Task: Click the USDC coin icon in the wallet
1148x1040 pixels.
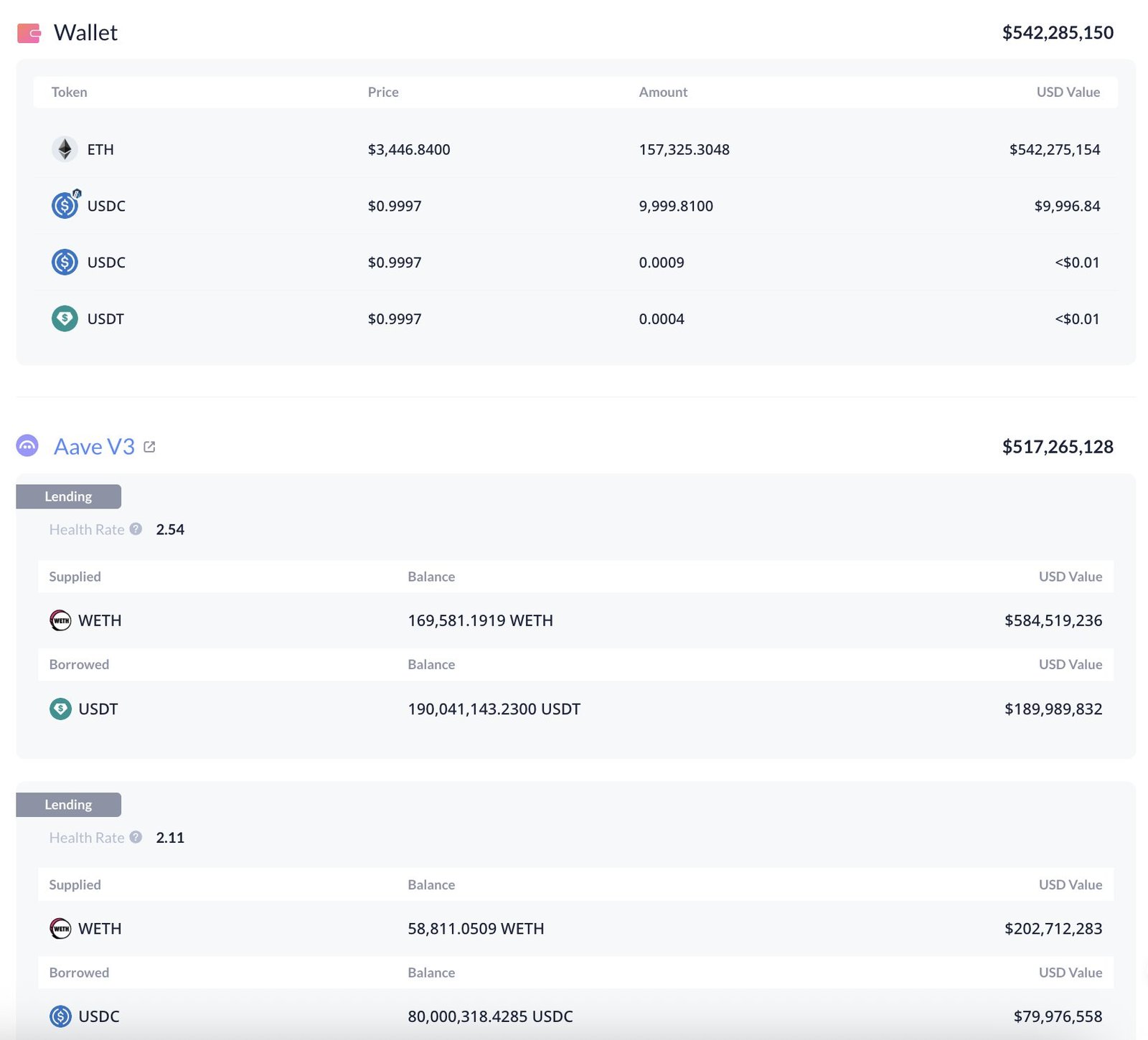Action: 64,205
